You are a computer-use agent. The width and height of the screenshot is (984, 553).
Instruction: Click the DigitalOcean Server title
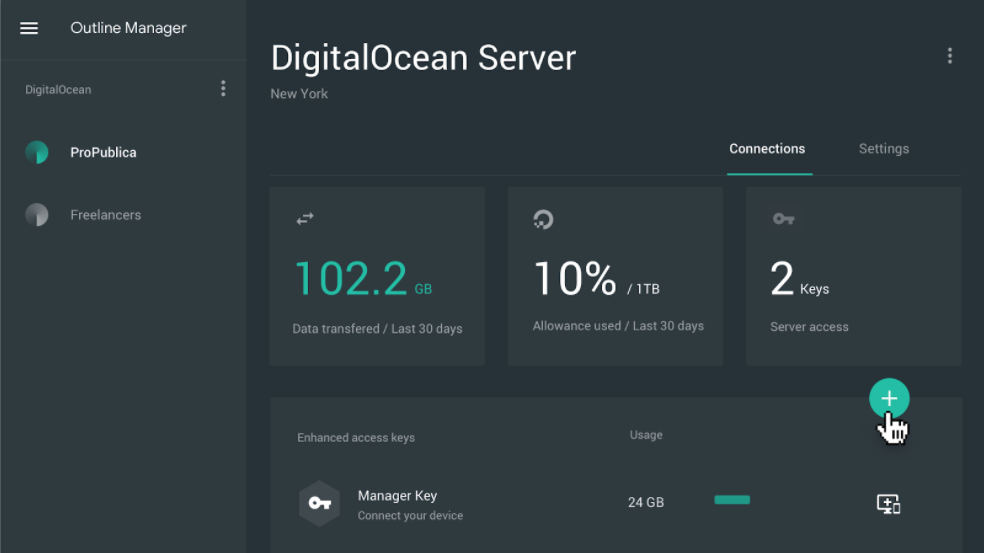[424, 58]
